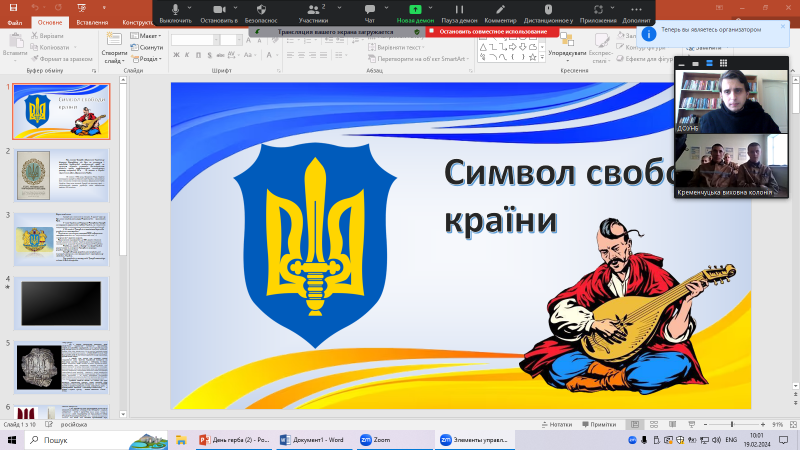Toggle bold Ж formatting
The height and width of the screenshot is (450, 800).
click(x=176, y=55)
